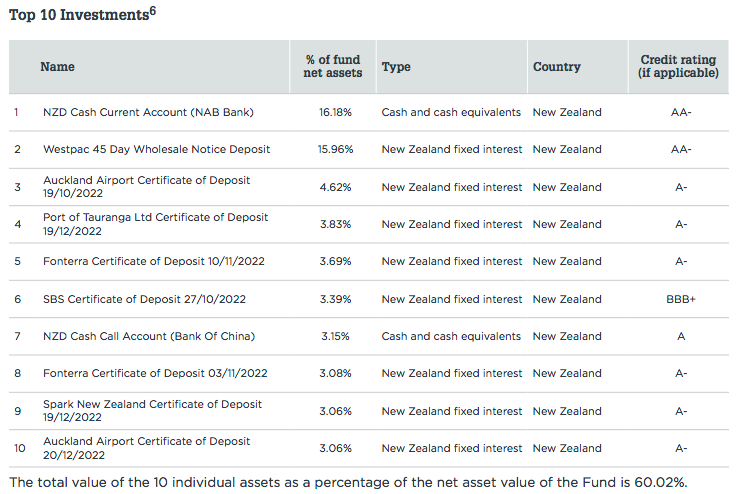Select Westpac 45 Day Wholesale Notice Deposit
Viewport: 738px width, 494px height.
[156, 149]
